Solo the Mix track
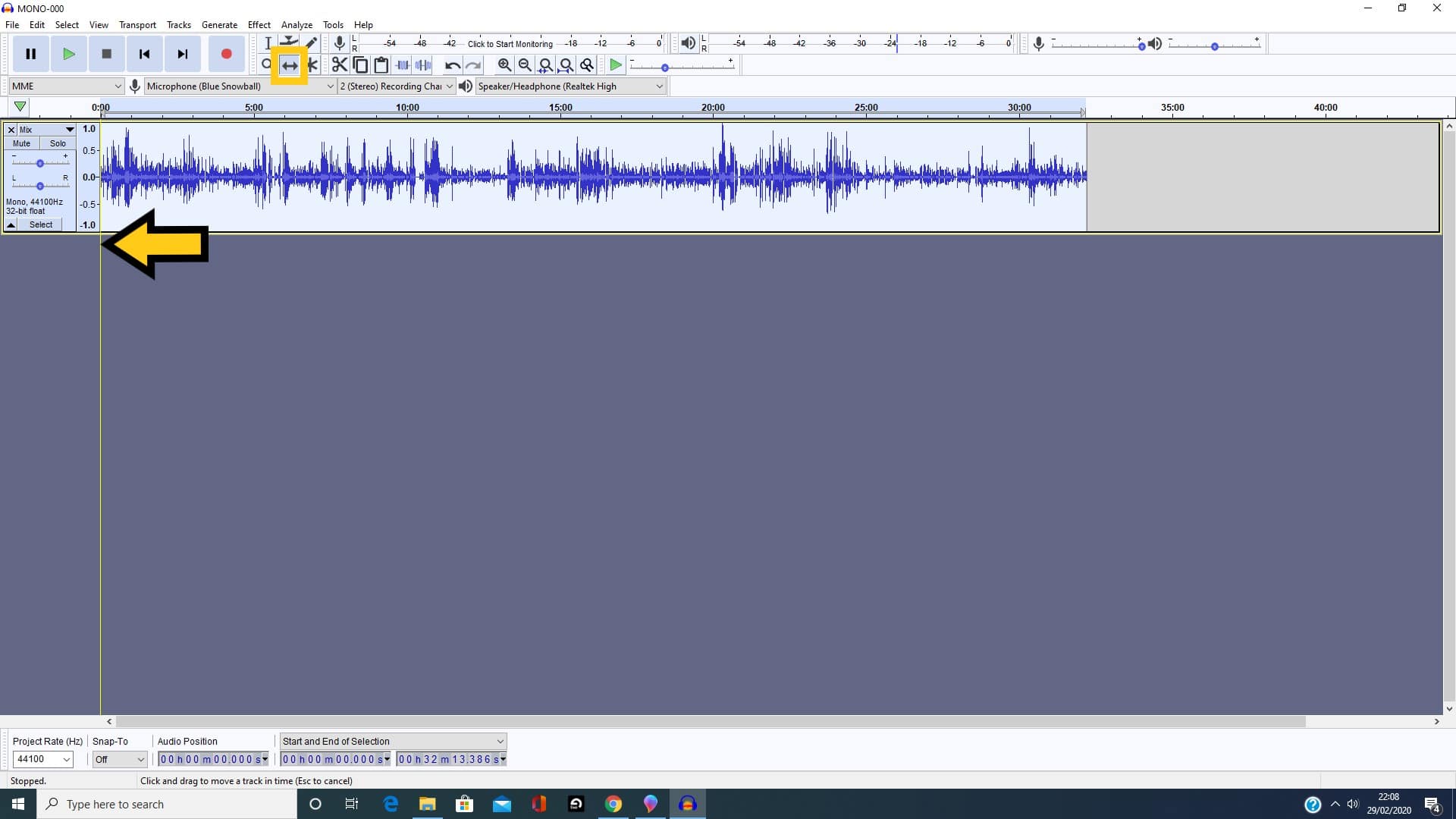The height and width of the screenshot is (819, 1456). click(x=58, y=143)
